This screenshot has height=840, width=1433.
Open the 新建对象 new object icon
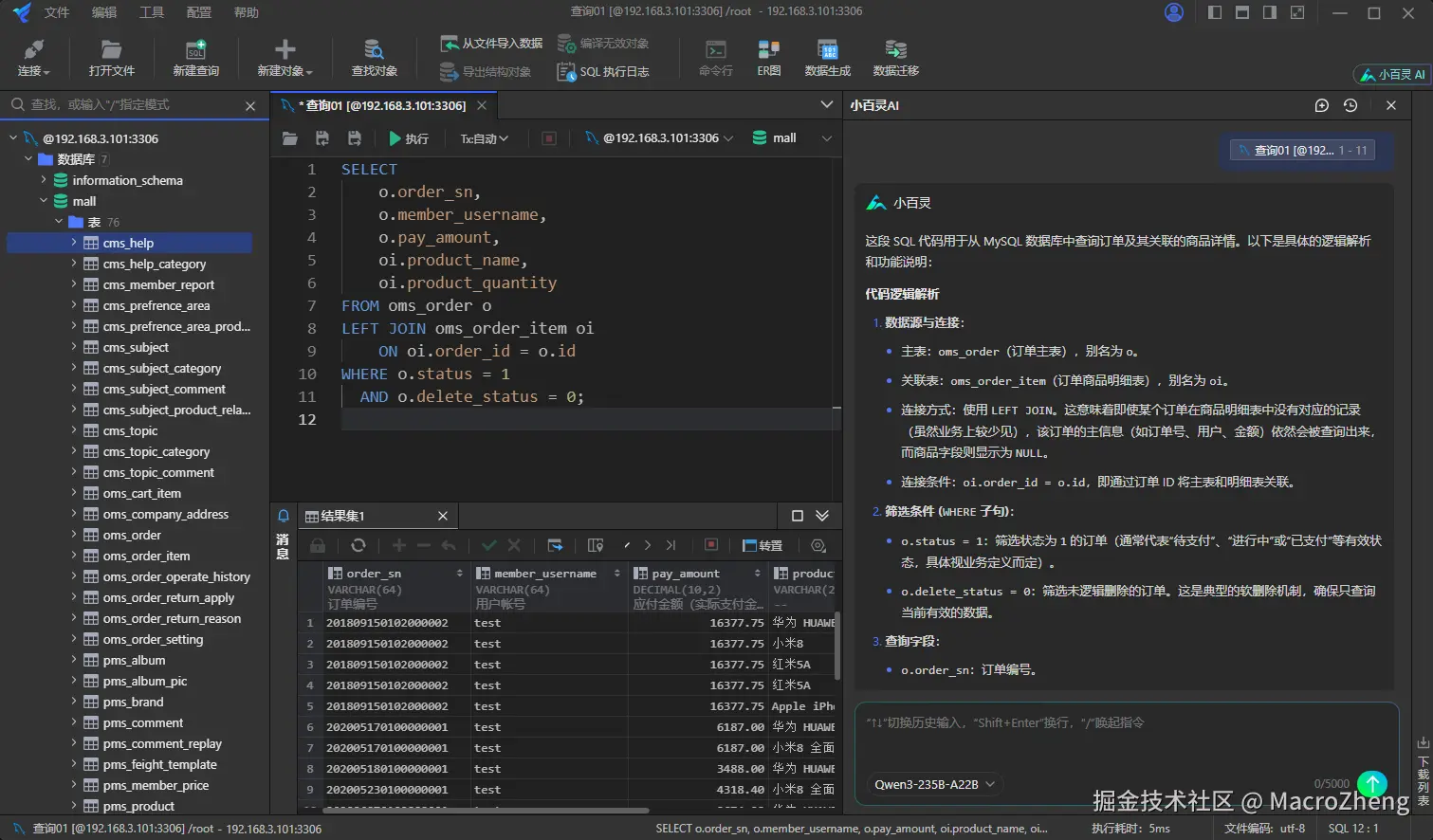(x=285, y=58)
